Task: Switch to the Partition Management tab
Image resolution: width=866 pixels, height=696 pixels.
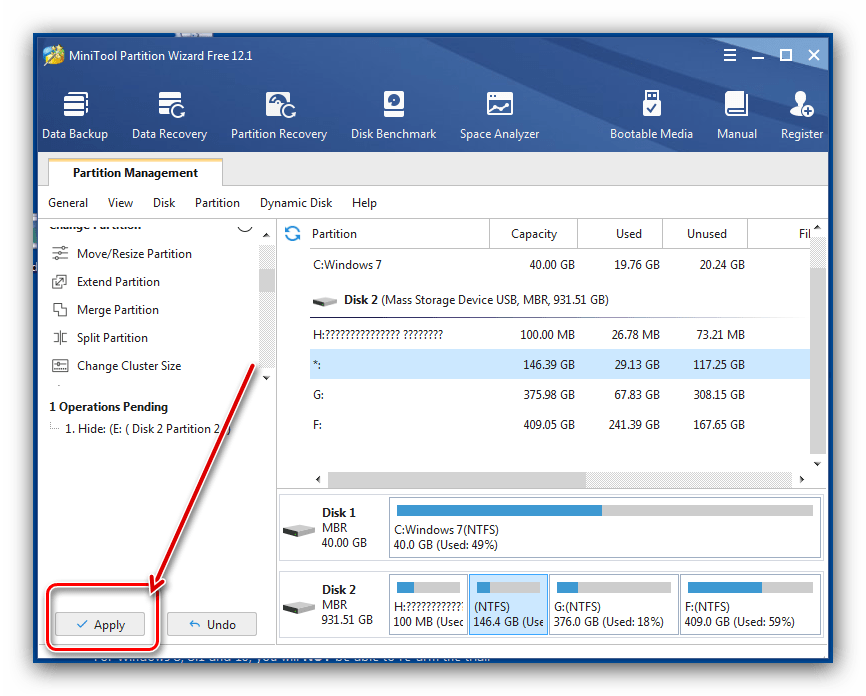Action: pyautogui.click(x=135, y=173)
